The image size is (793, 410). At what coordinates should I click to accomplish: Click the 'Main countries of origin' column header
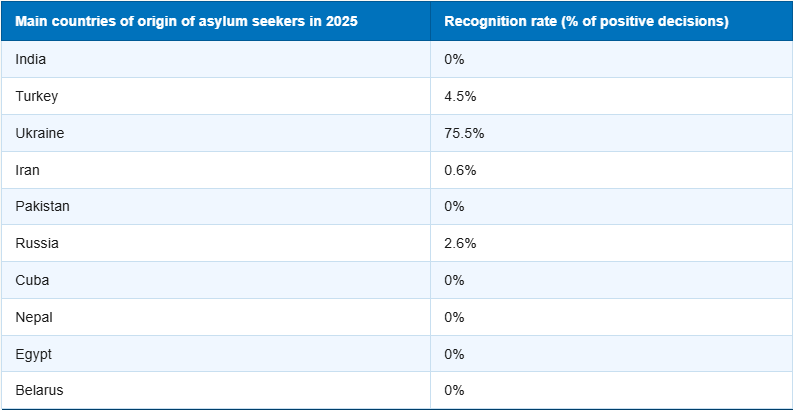186,21
